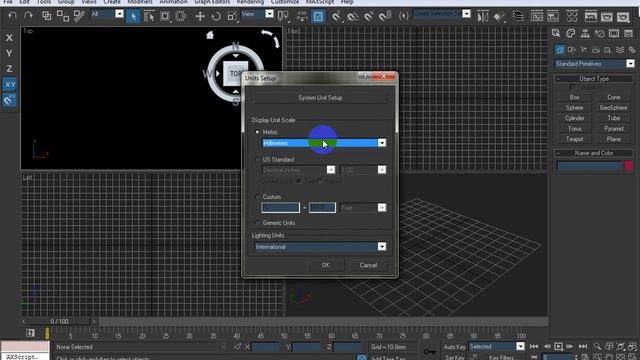Image resolution: width=640 pixels, height=360 pixels.
Task: Click the object name input field
Action: 590,166
